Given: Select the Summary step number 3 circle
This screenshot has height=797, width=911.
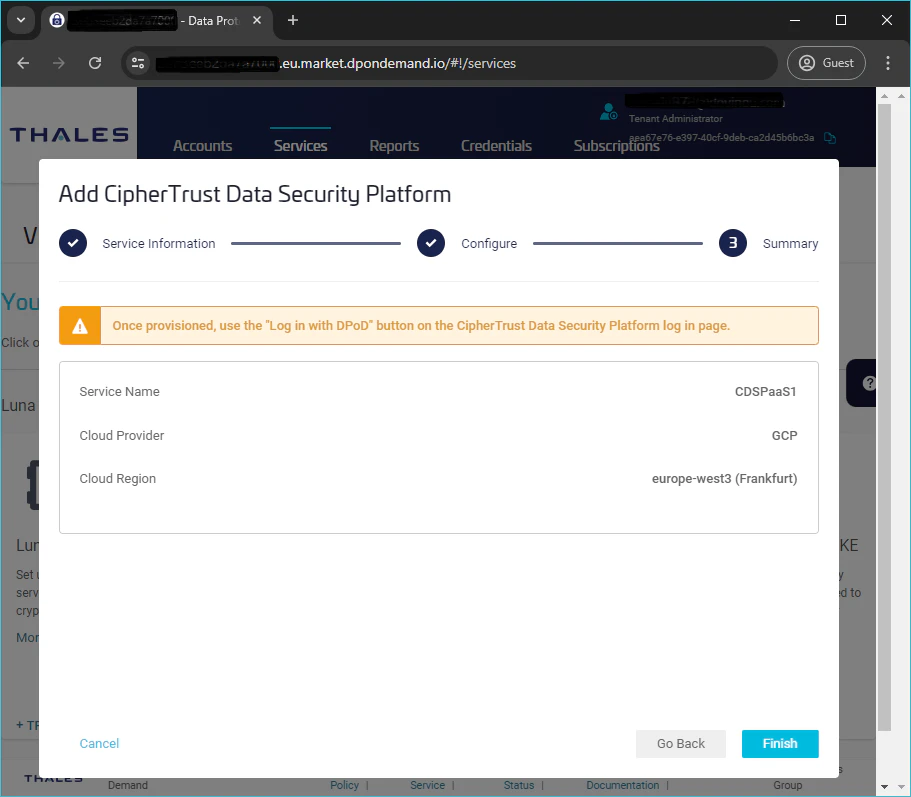Looking at the screenshot, I should point(733,243).
